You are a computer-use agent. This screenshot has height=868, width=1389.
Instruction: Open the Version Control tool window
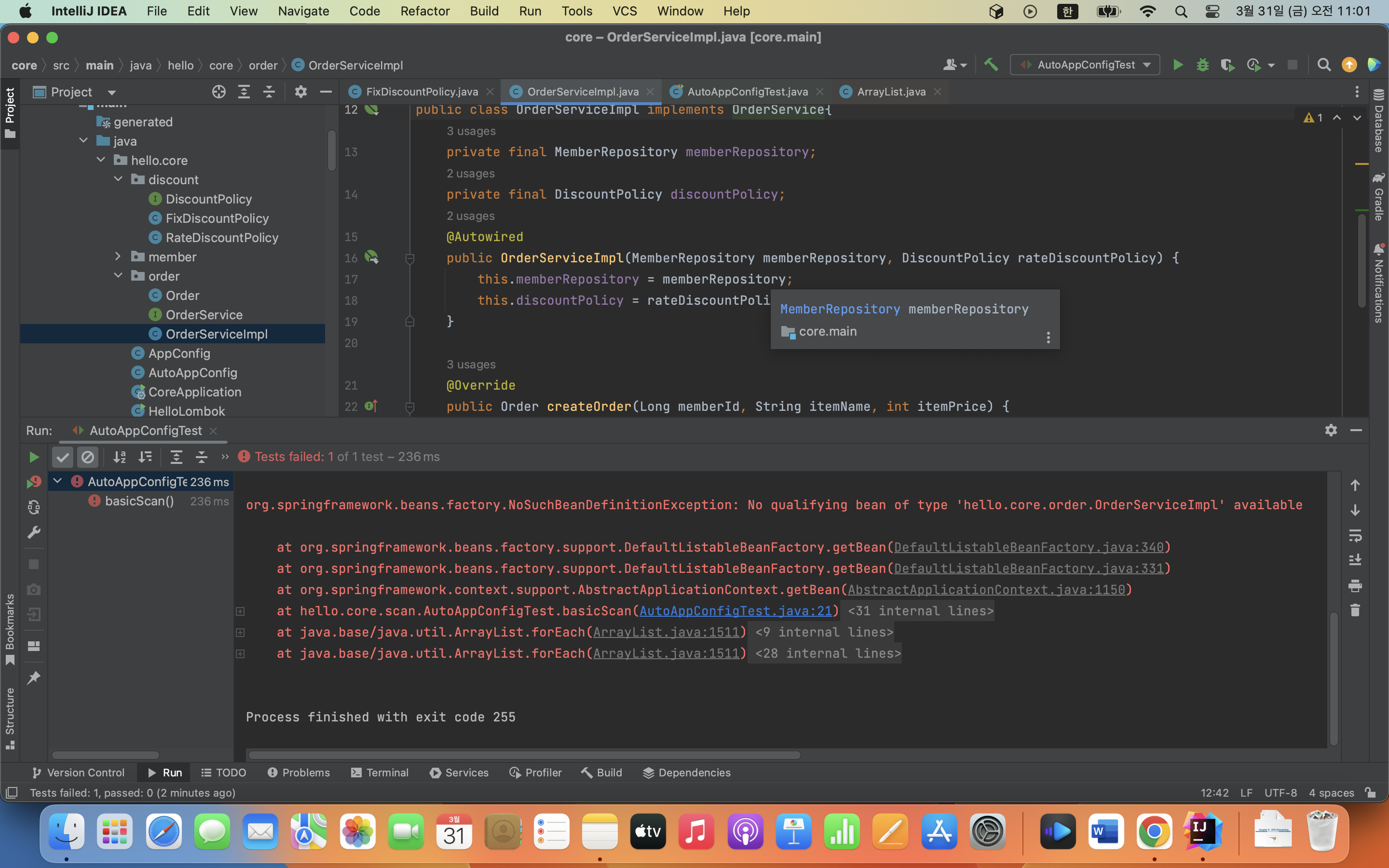pos(78,773)
